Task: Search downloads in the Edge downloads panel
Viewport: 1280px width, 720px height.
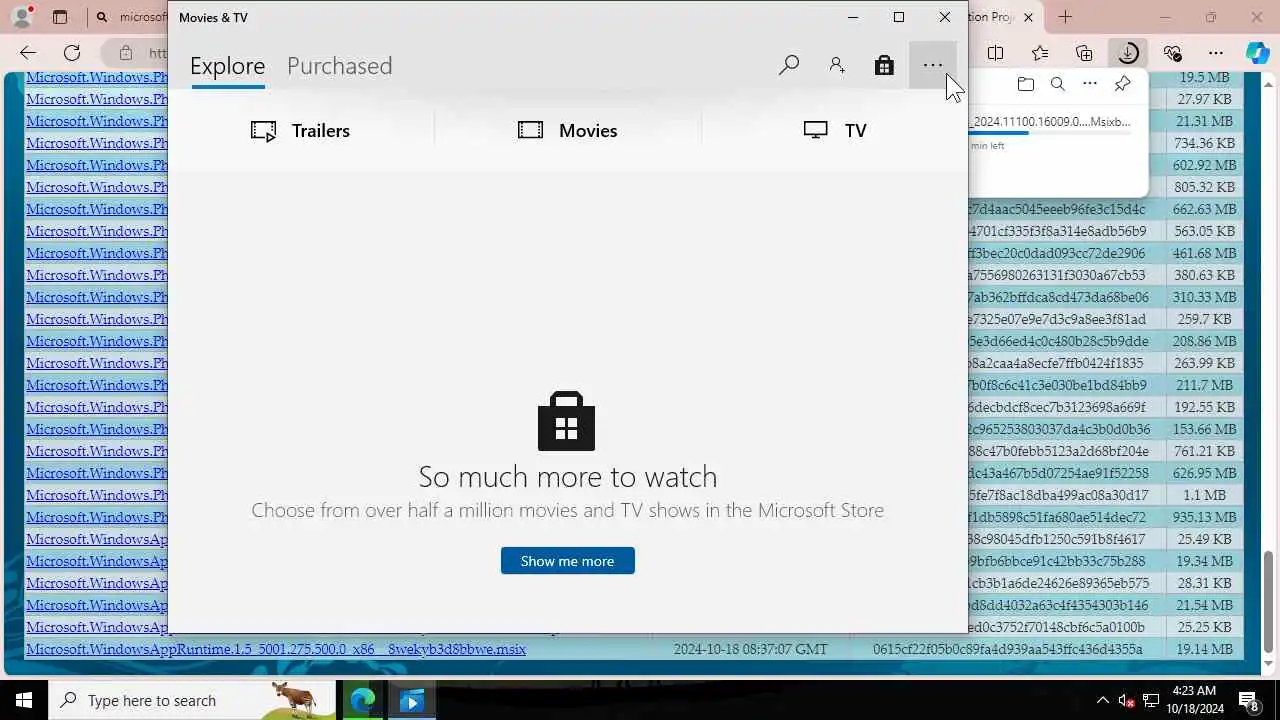Action: click(x=1058, y=84)
